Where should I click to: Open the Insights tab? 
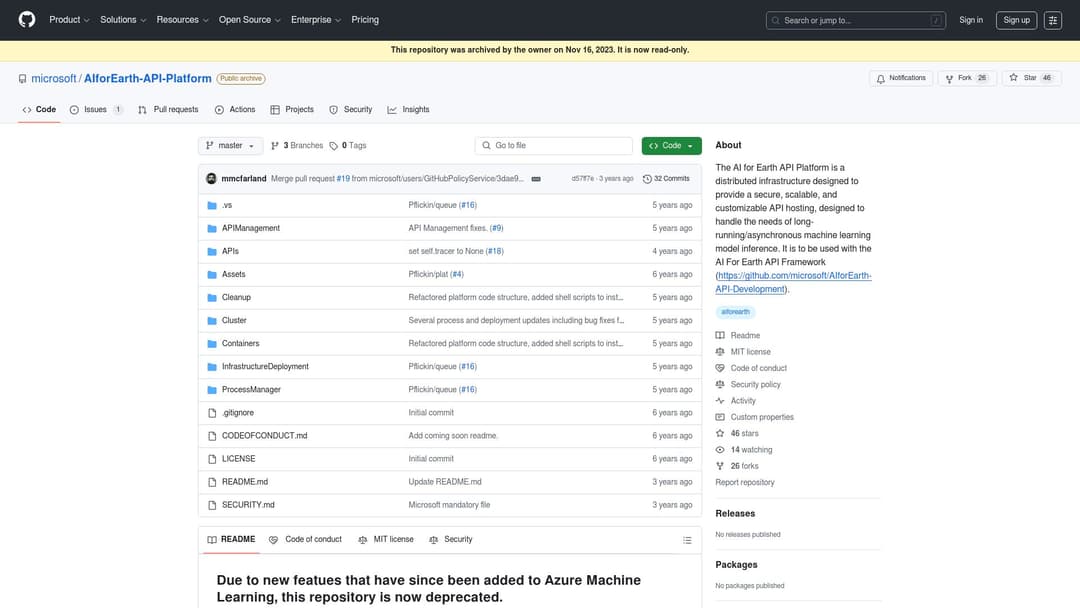click(x=408, y=110)
